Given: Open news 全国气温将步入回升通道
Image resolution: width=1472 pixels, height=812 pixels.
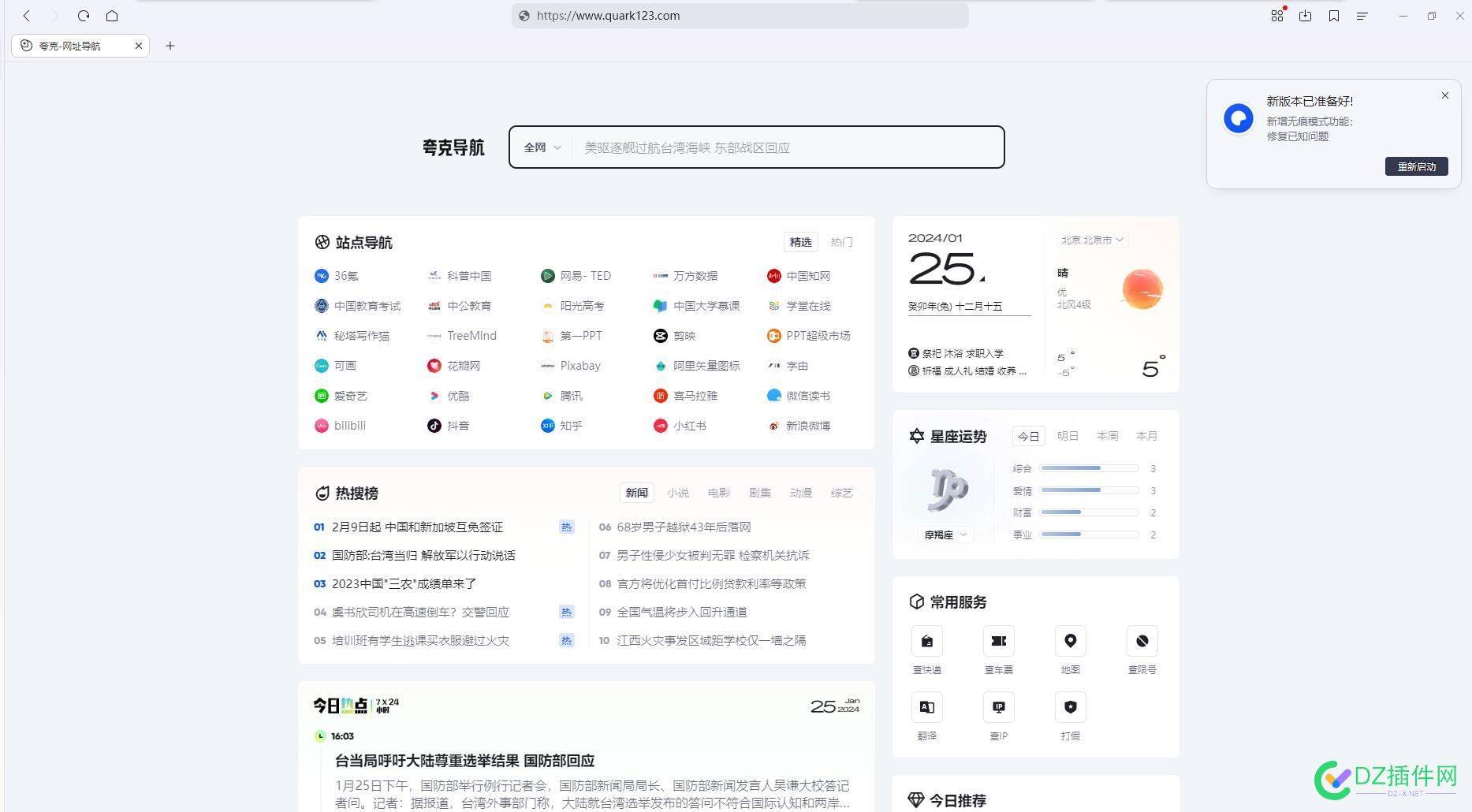Looking at the screenshot, I should coord(682,613).
